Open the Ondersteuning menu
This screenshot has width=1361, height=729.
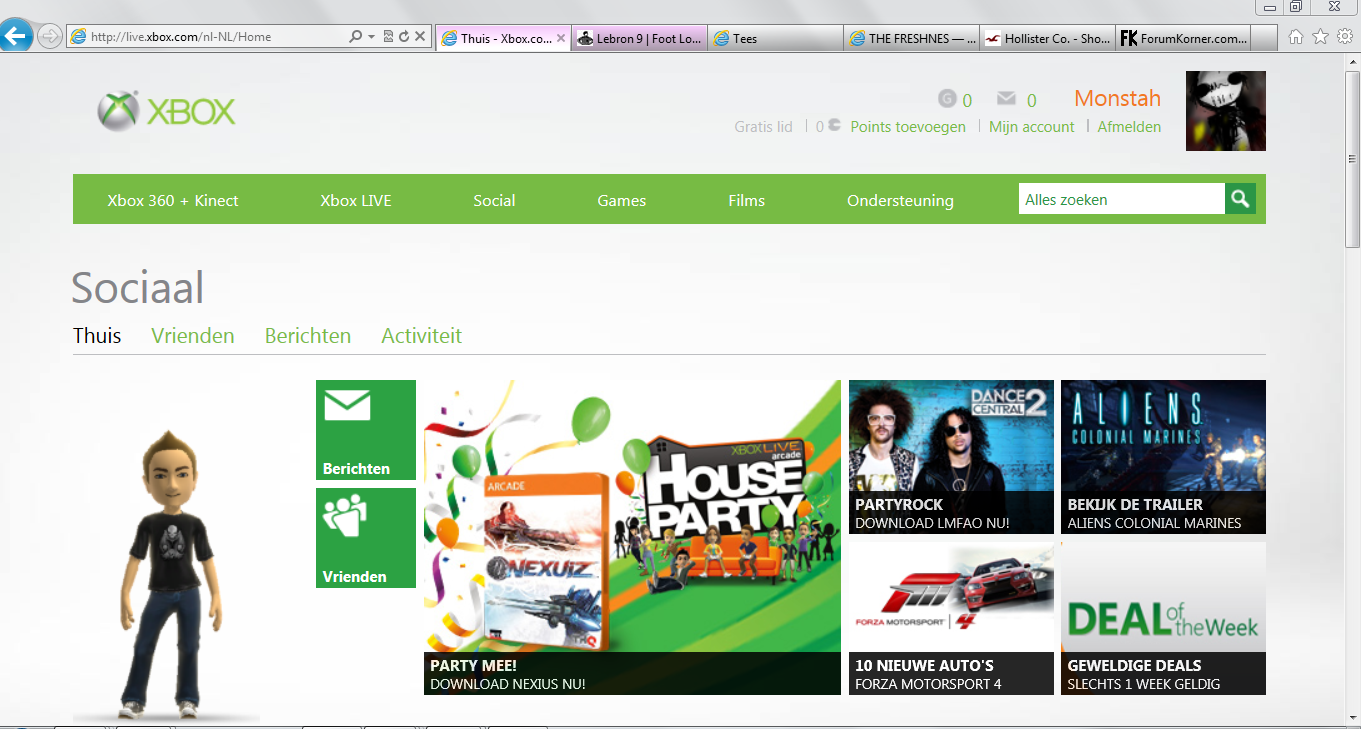pyautogui.click(x=900, y=200)
